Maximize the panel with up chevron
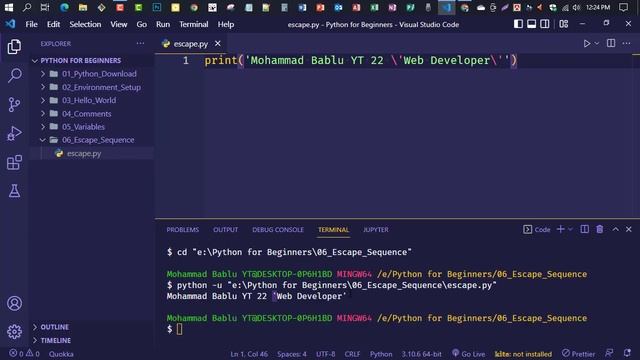The height and width of the screenshot is (360, 640). 616,229
